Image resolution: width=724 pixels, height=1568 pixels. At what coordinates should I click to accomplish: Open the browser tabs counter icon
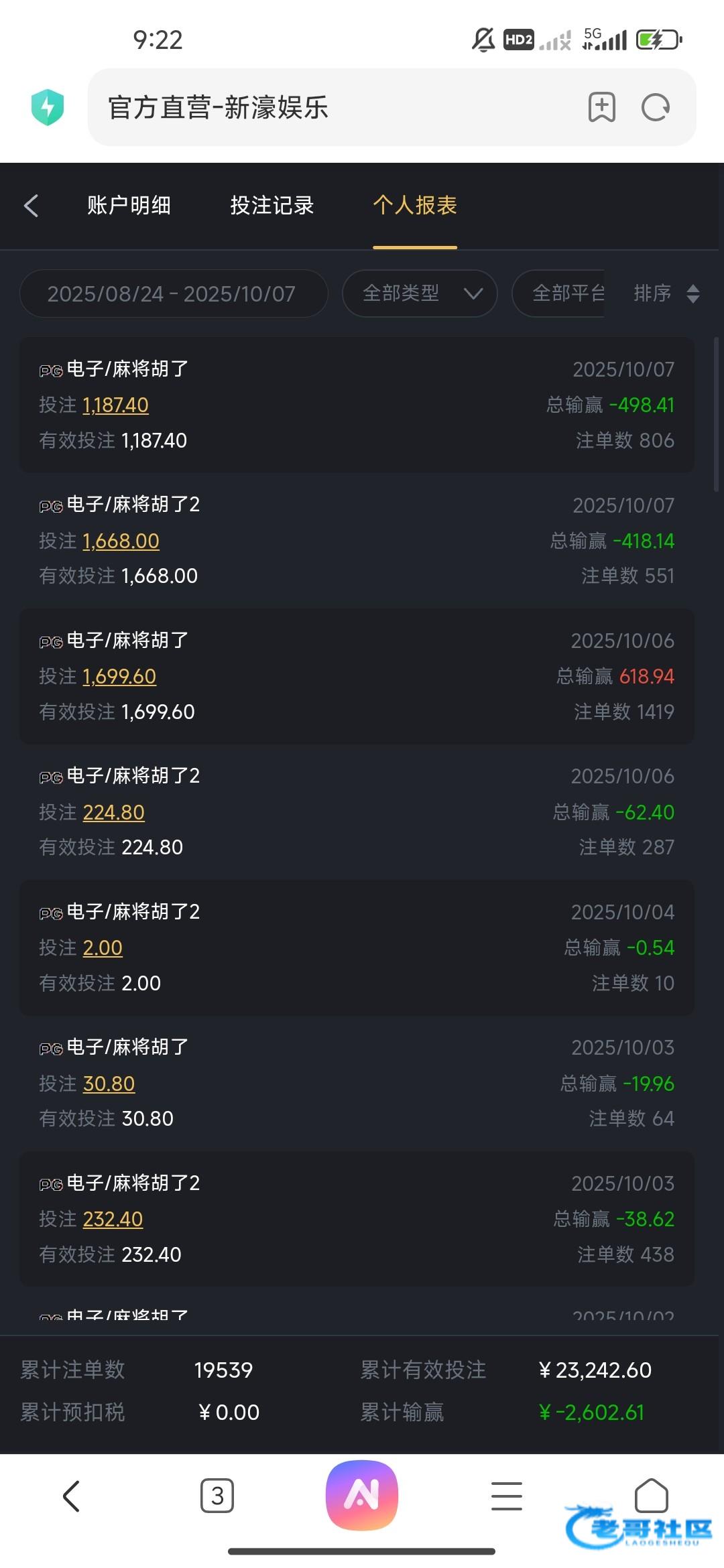217,1496
